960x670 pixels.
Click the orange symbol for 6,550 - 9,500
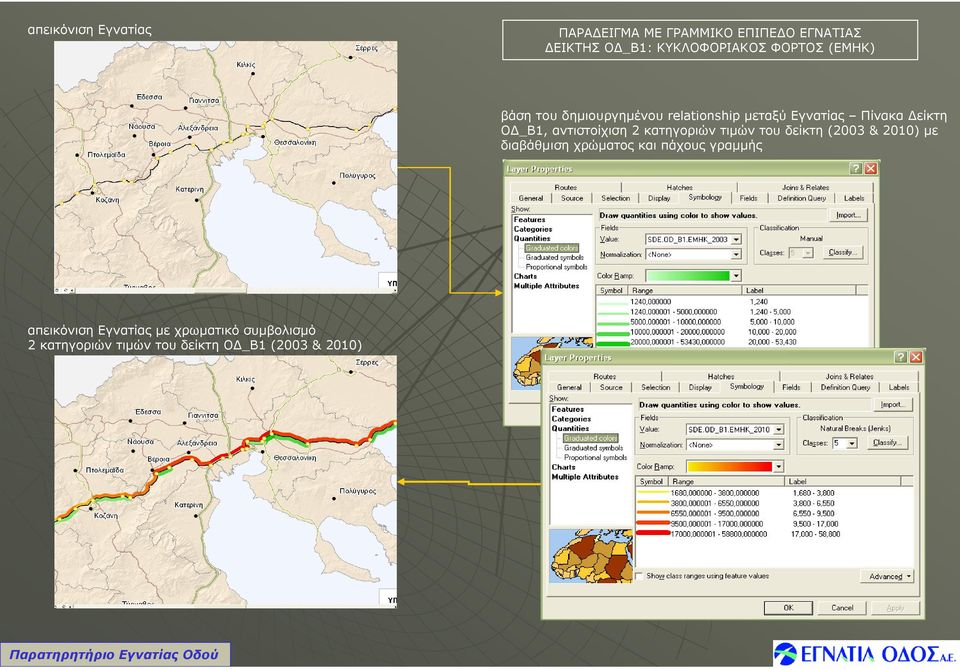[x=653, y=513]
